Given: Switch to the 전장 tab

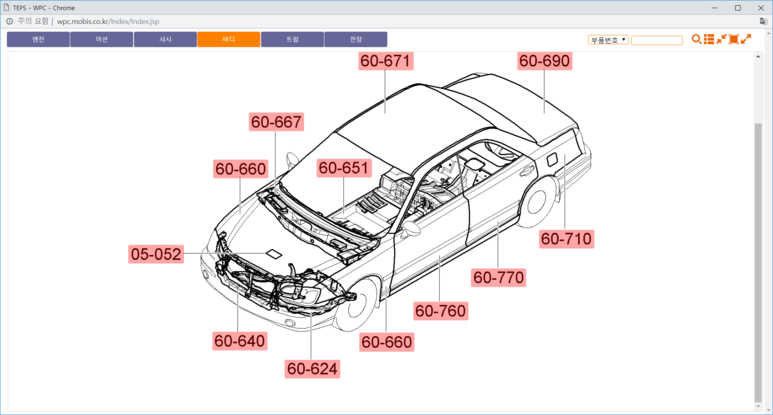Looking at the screenshot, I should [x=356, y=39].
